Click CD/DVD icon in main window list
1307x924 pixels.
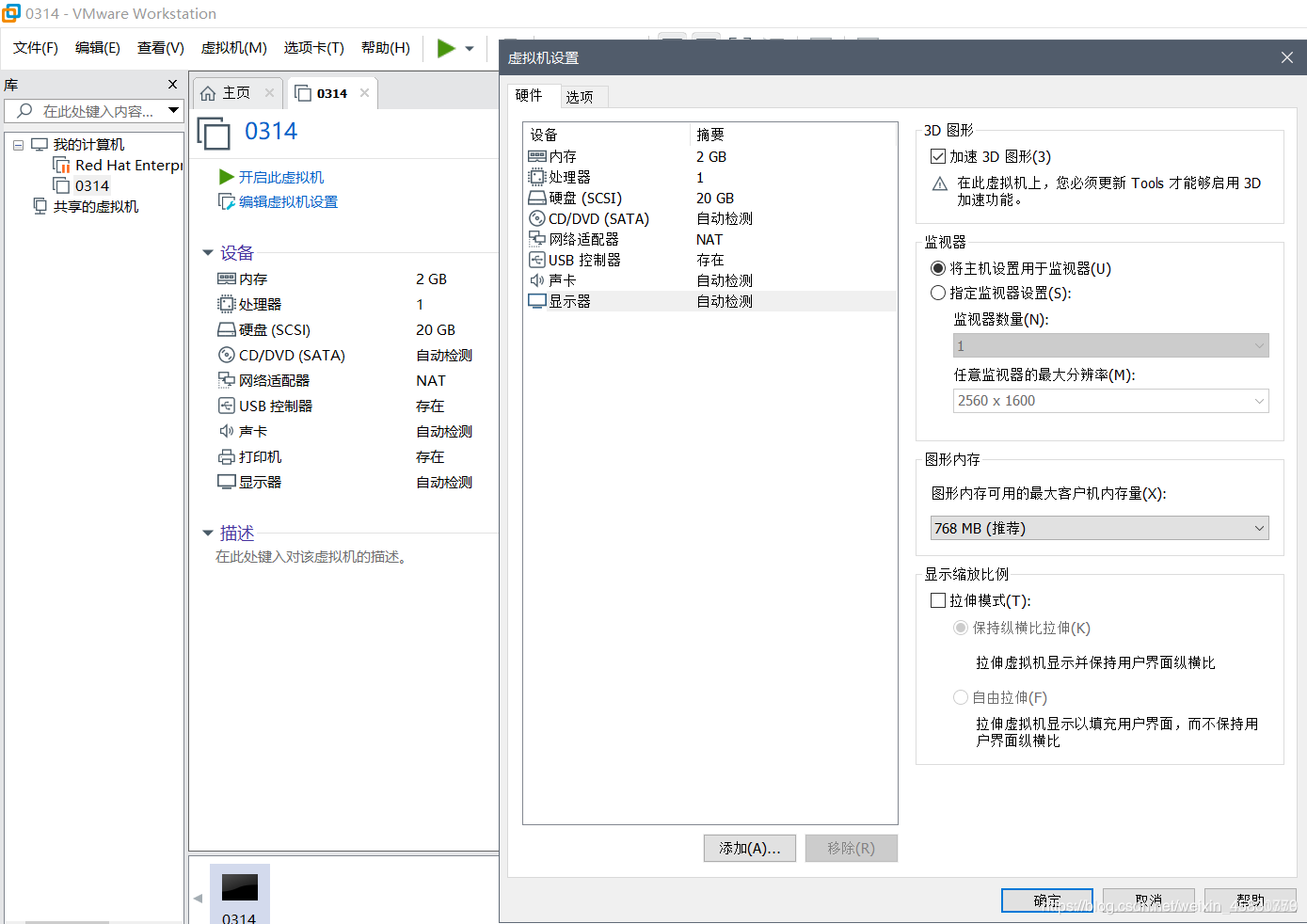[x=227, y=356]
